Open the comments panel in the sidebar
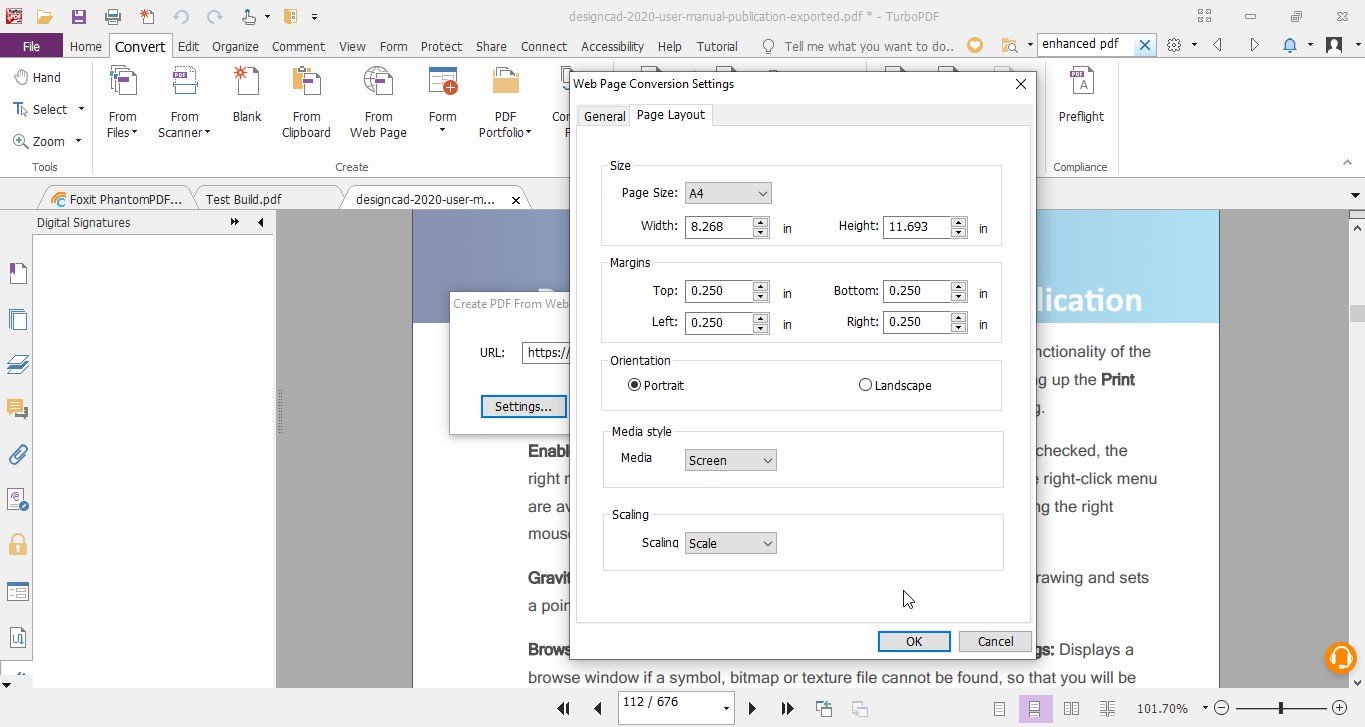The width and height of the screenshot is (1365, 727). [17, 409]
